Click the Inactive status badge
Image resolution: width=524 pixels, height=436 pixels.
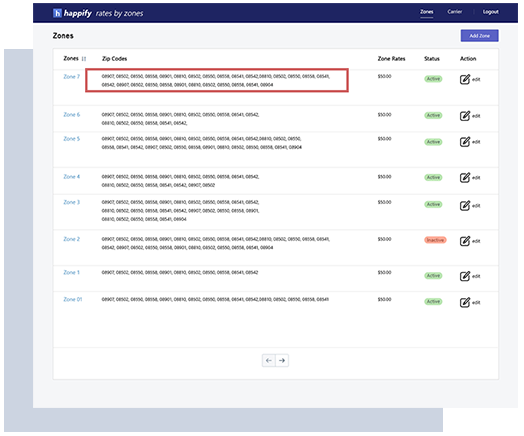(435, 240)
